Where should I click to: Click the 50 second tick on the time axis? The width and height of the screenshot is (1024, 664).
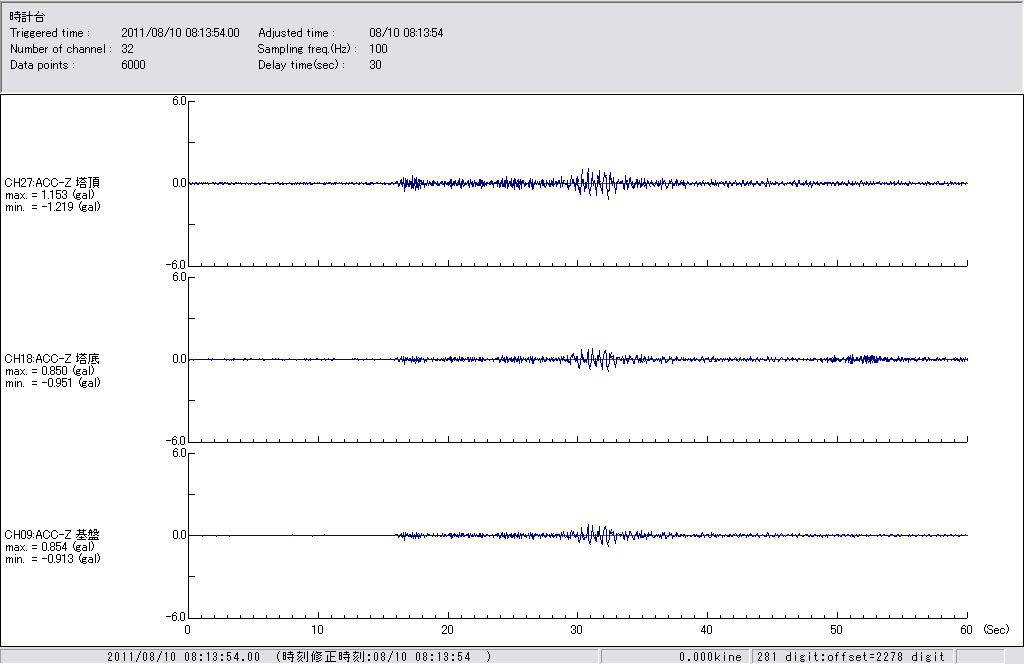pyautogui.click(x=837, y=631)
